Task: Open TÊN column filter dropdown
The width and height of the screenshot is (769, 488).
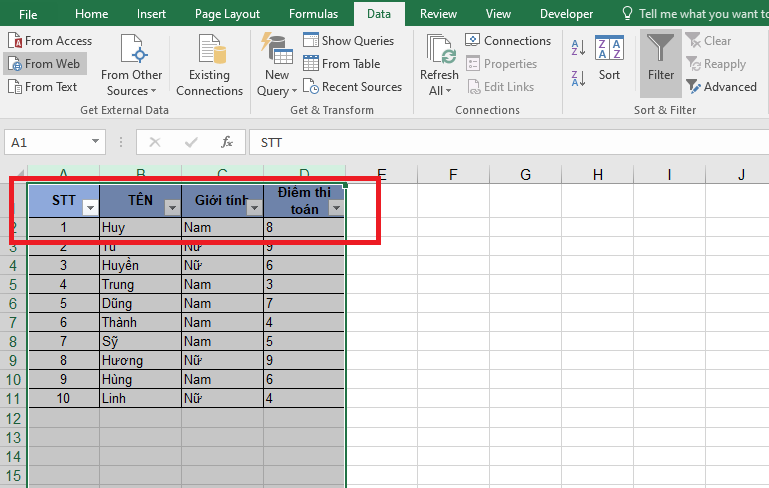Action: [x=172, y=208]
